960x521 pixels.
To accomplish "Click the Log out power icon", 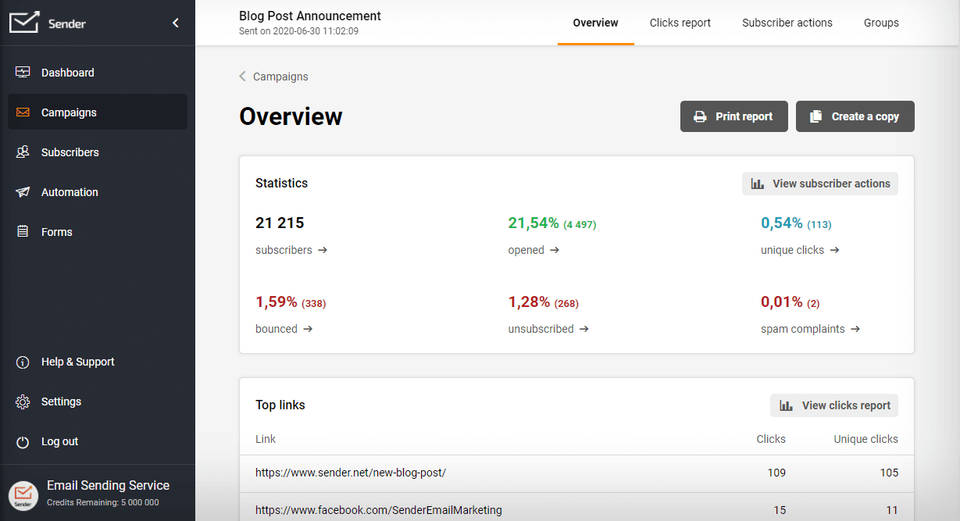I will tap(23, 442).
